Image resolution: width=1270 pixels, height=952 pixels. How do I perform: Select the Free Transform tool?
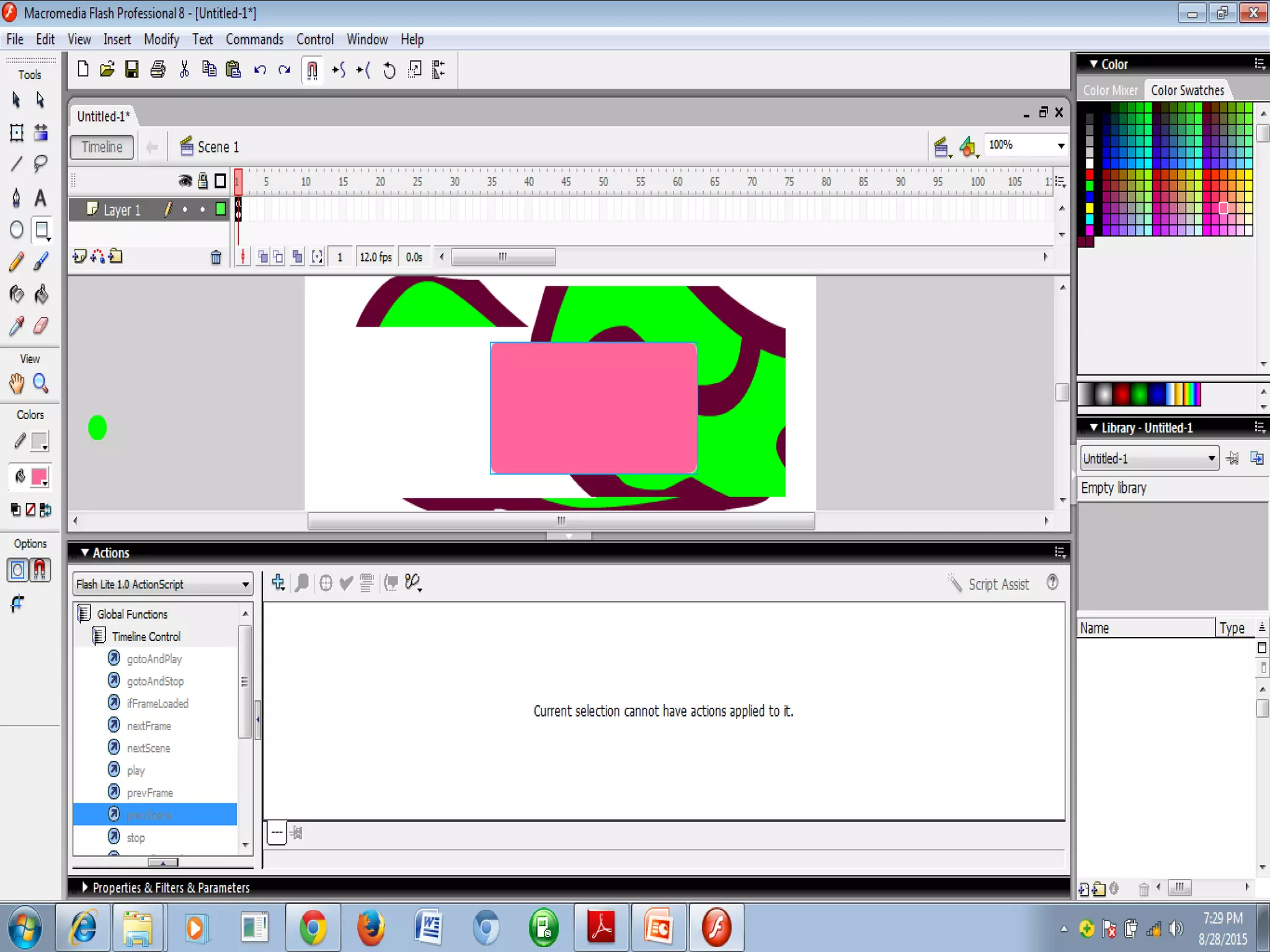coord(17,132)
